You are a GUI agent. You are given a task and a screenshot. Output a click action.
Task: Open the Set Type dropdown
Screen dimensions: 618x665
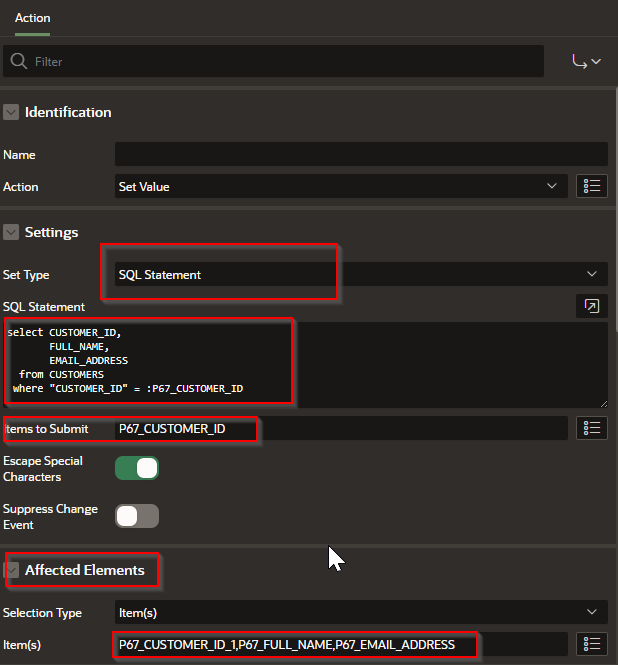click(361, 274)
